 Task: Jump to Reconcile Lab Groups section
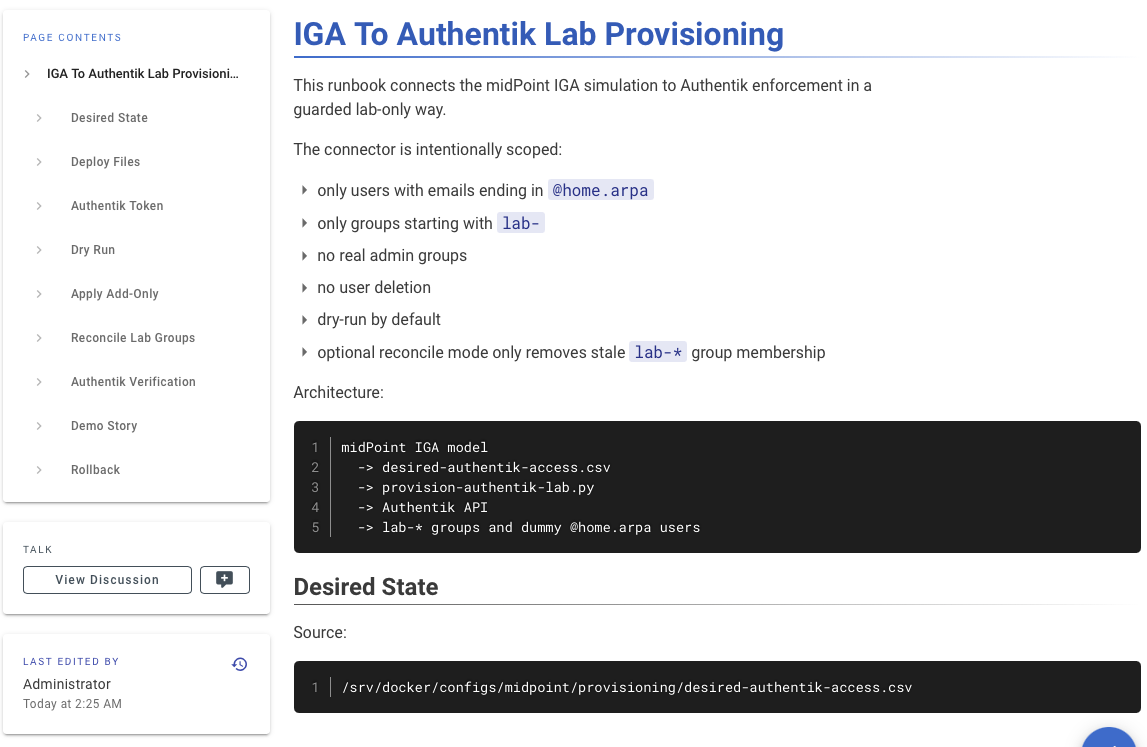(133, 337)
